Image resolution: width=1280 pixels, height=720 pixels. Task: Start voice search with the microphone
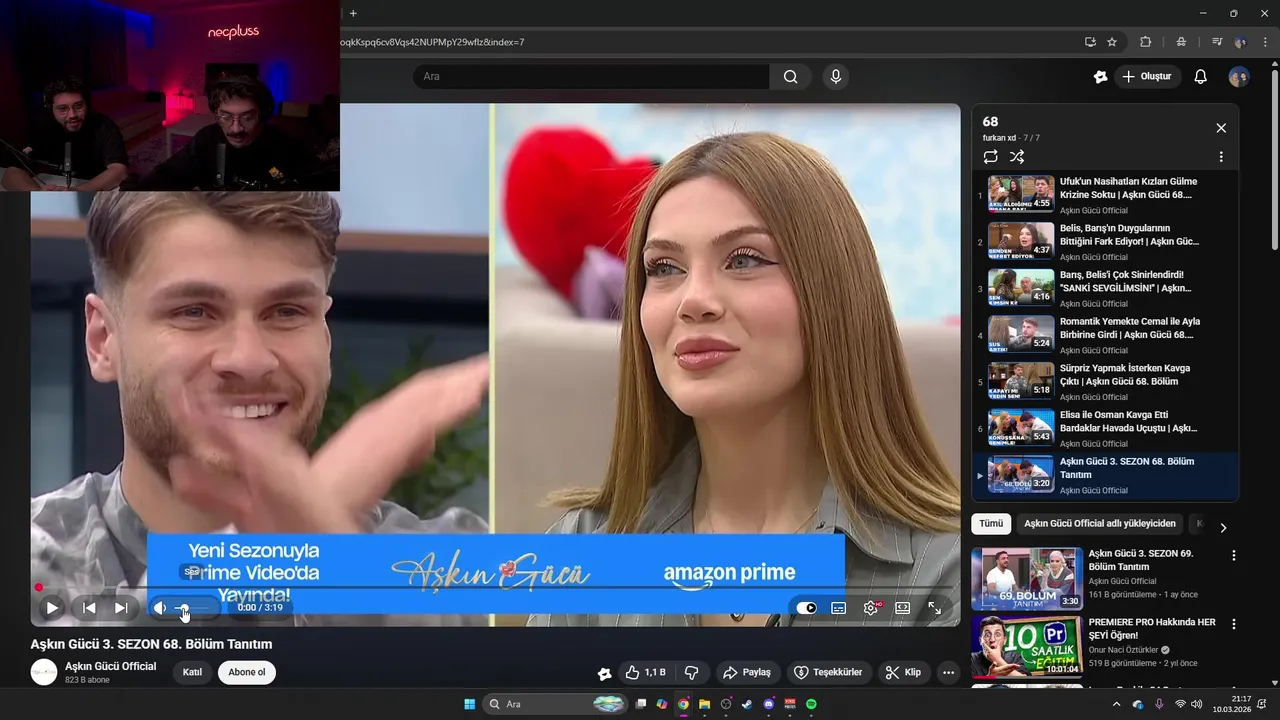tap(836, 76)
